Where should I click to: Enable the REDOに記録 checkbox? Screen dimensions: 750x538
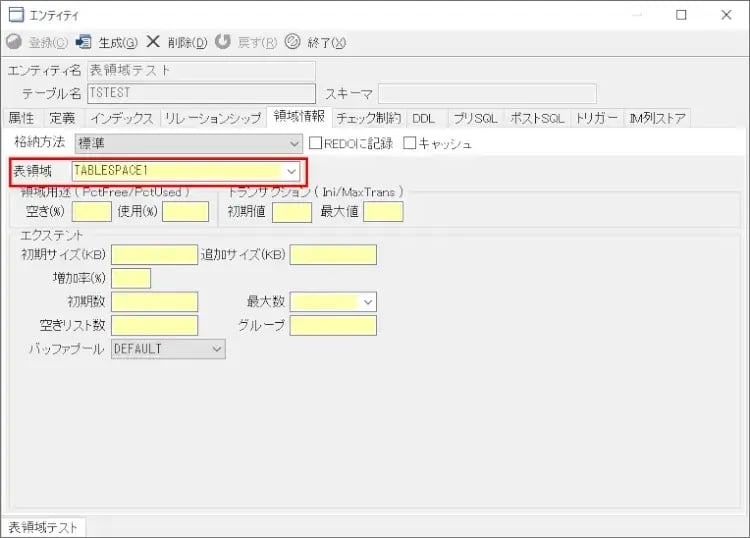(315, 144)
